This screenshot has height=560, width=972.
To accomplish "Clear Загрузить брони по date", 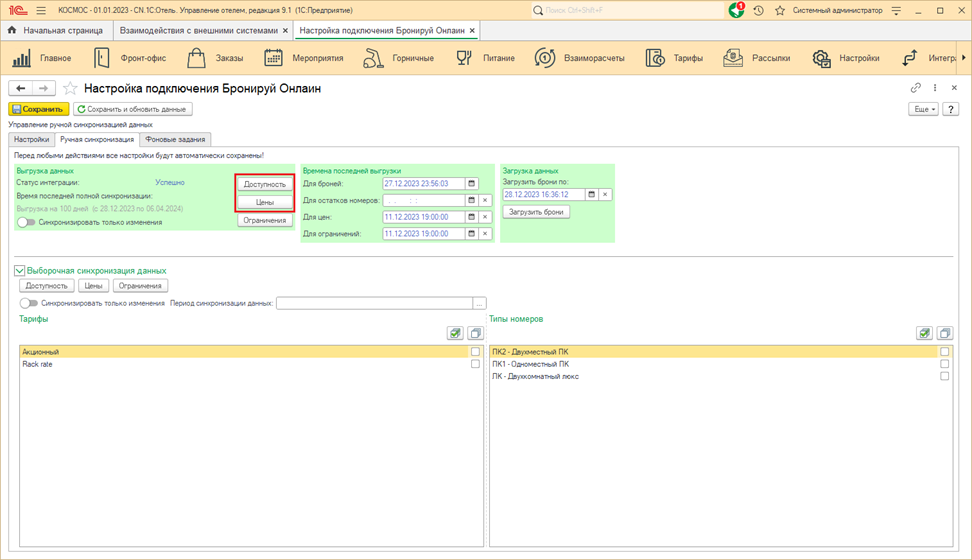I will coord(605,195).
